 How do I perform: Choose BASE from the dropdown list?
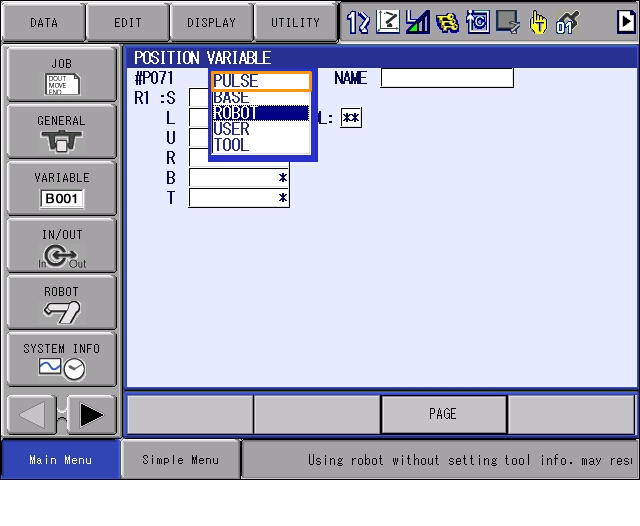click(261, 98)
